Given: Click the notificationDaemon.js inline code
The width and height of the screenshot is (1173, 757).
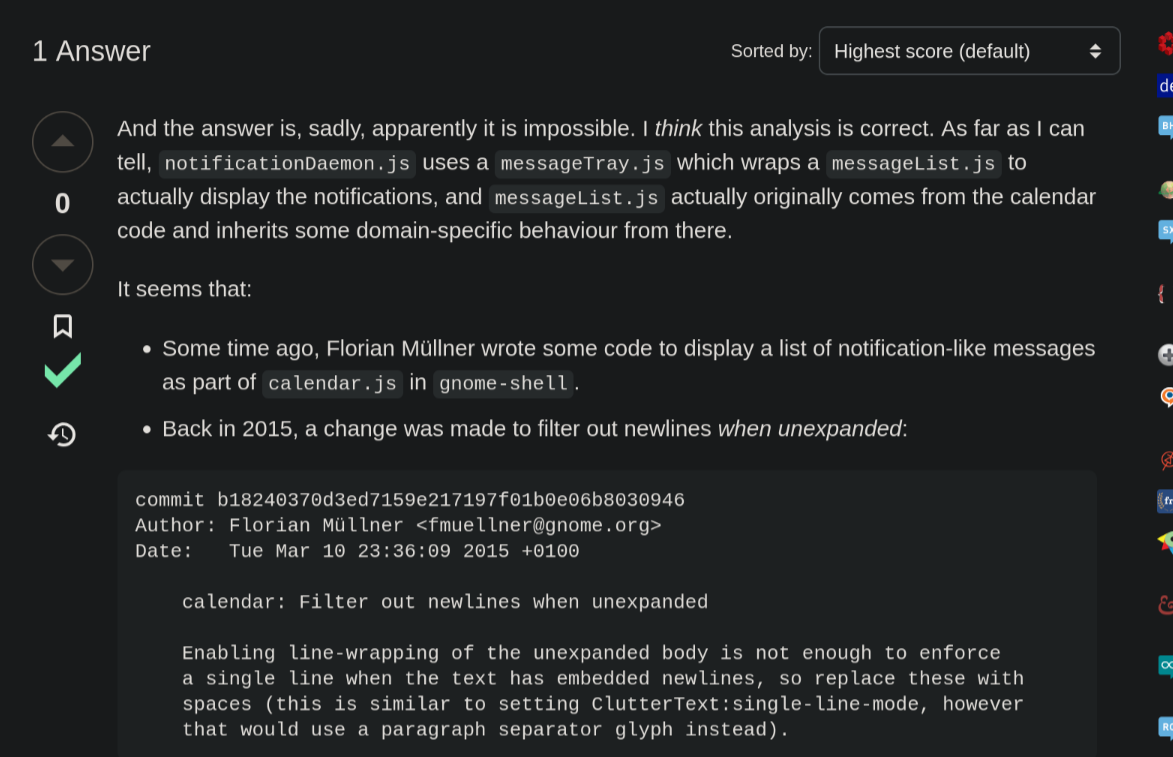Looking at the screenshot, I should coord(285,164).
